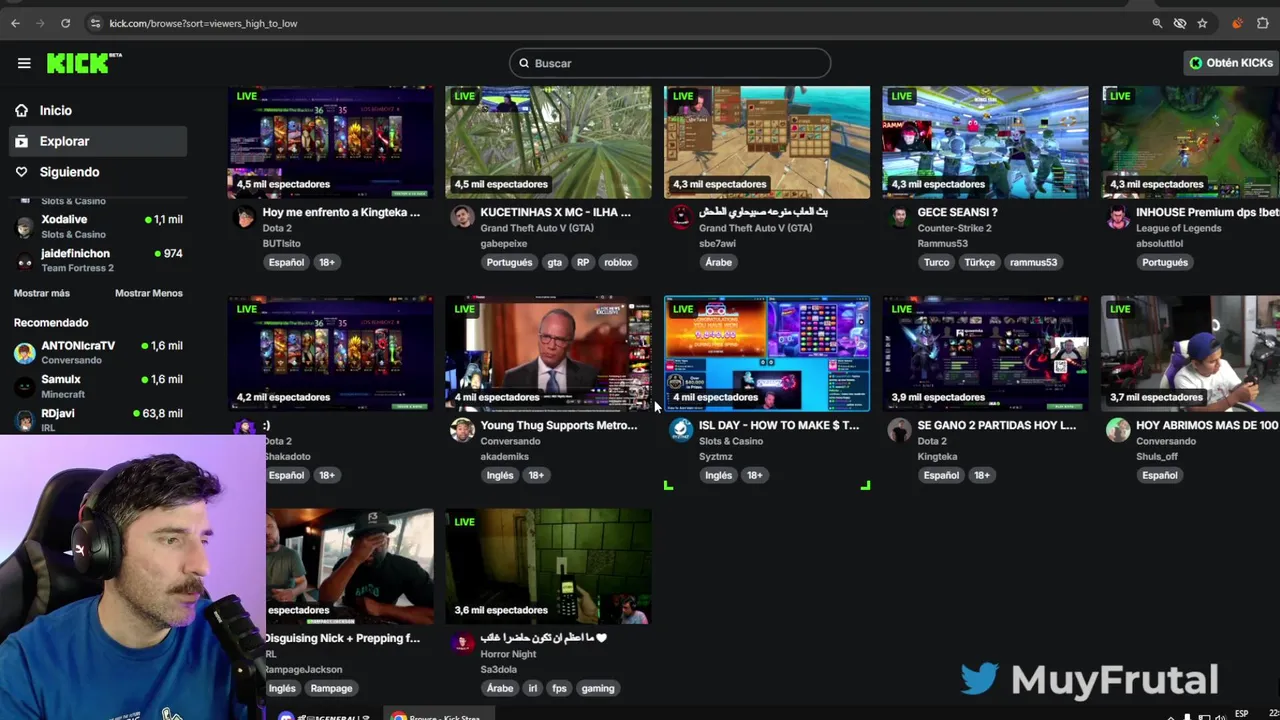
Task: Click the gaming tag under Sa3dola
Action: coord(598,688)
